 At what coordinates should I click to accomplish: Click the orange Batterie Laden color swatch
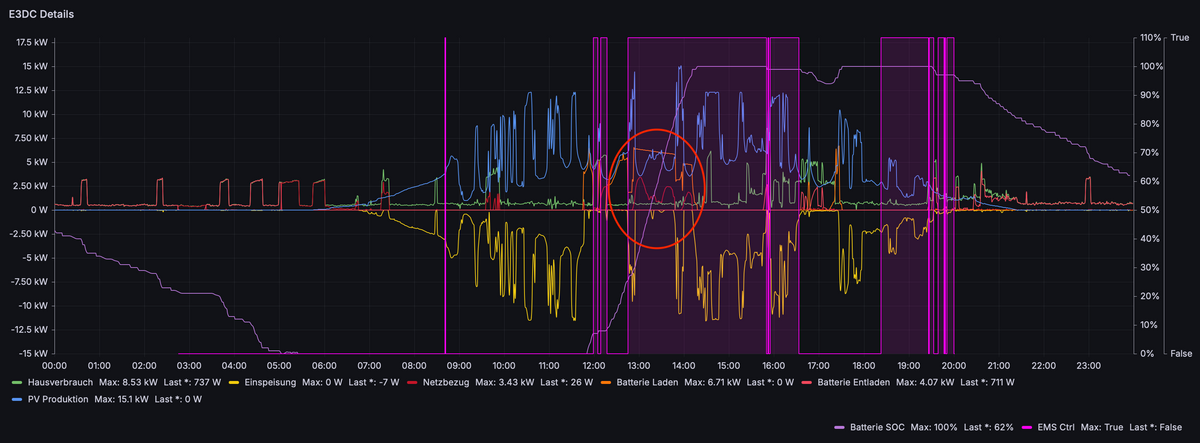coord(607,383)
